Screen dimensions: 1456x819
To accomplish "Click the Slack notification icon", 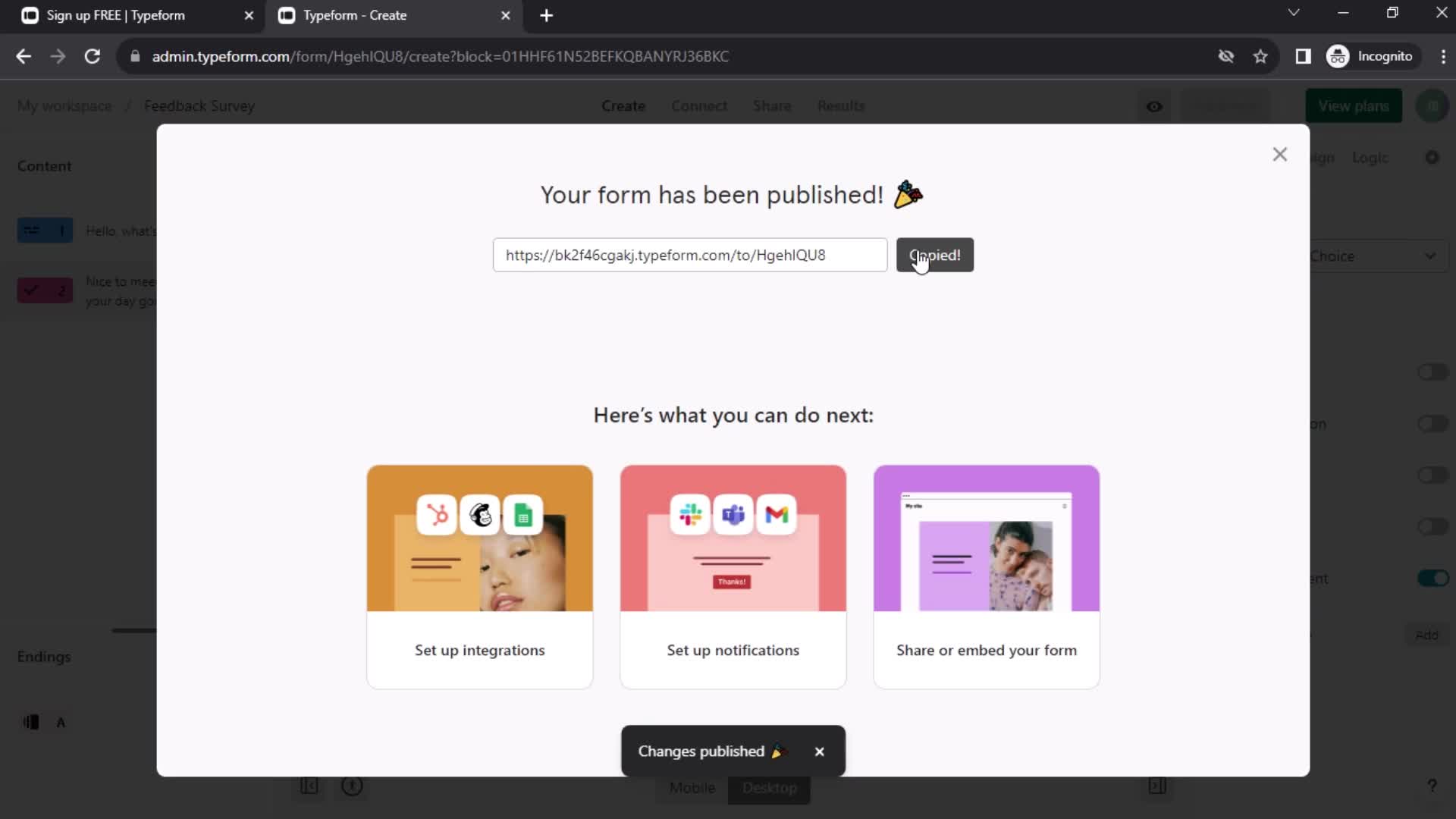I will click(x=690, y=514).
